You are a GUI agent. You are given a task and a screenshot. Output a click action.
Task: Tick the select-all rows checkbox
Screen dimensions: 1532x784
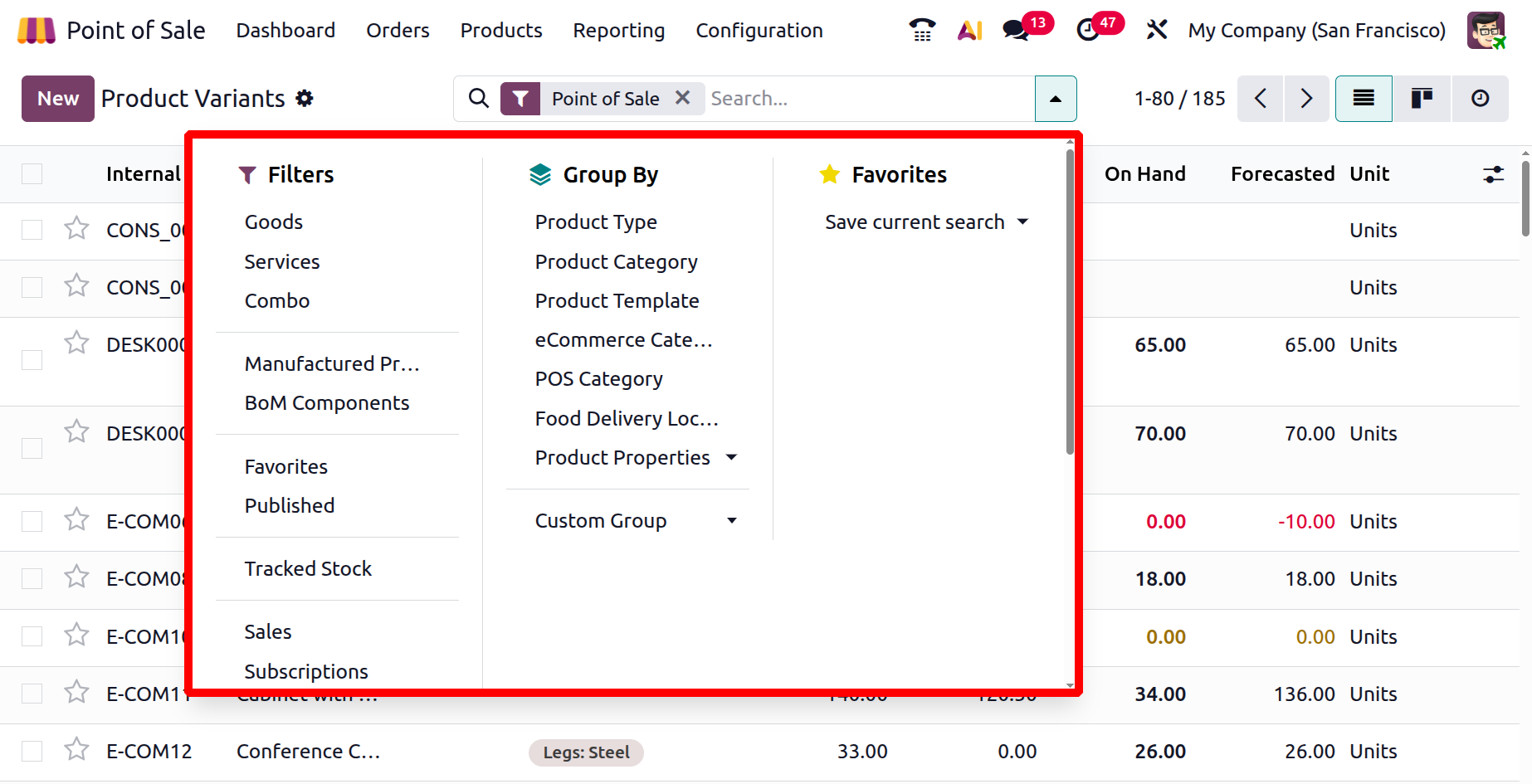tap(32, 174)
